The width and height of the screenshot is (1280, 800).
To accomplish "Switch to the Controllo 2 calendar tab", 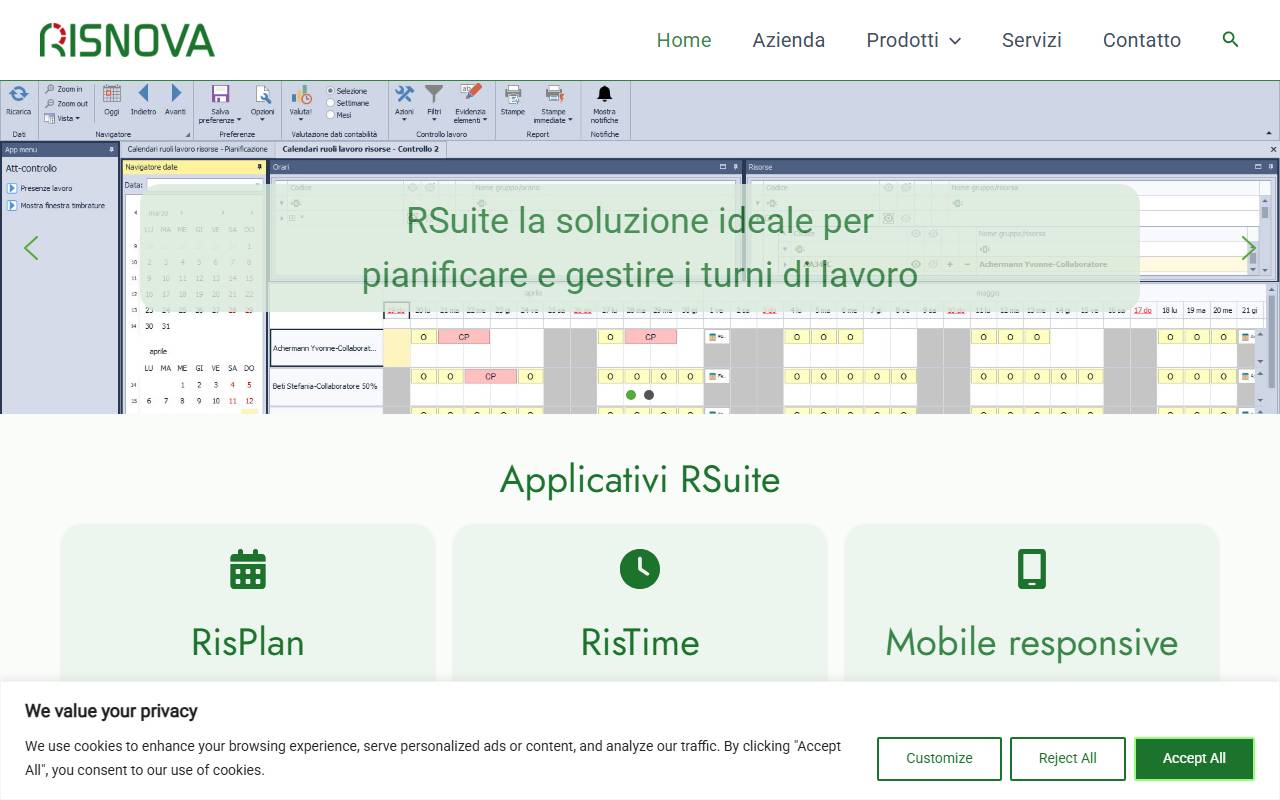I will pos(360,149).
